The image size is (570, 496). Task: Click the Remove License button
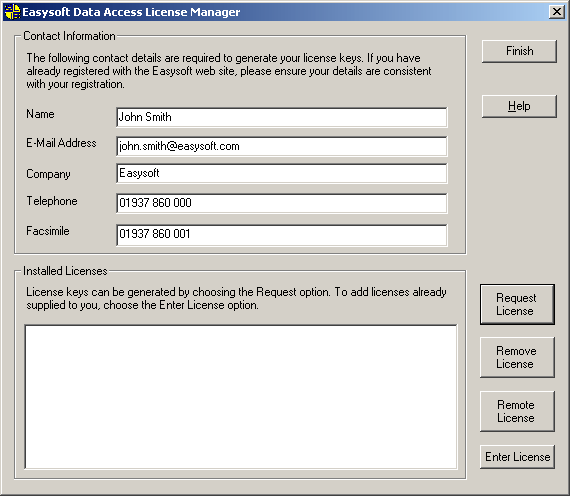tap(517, 357)
